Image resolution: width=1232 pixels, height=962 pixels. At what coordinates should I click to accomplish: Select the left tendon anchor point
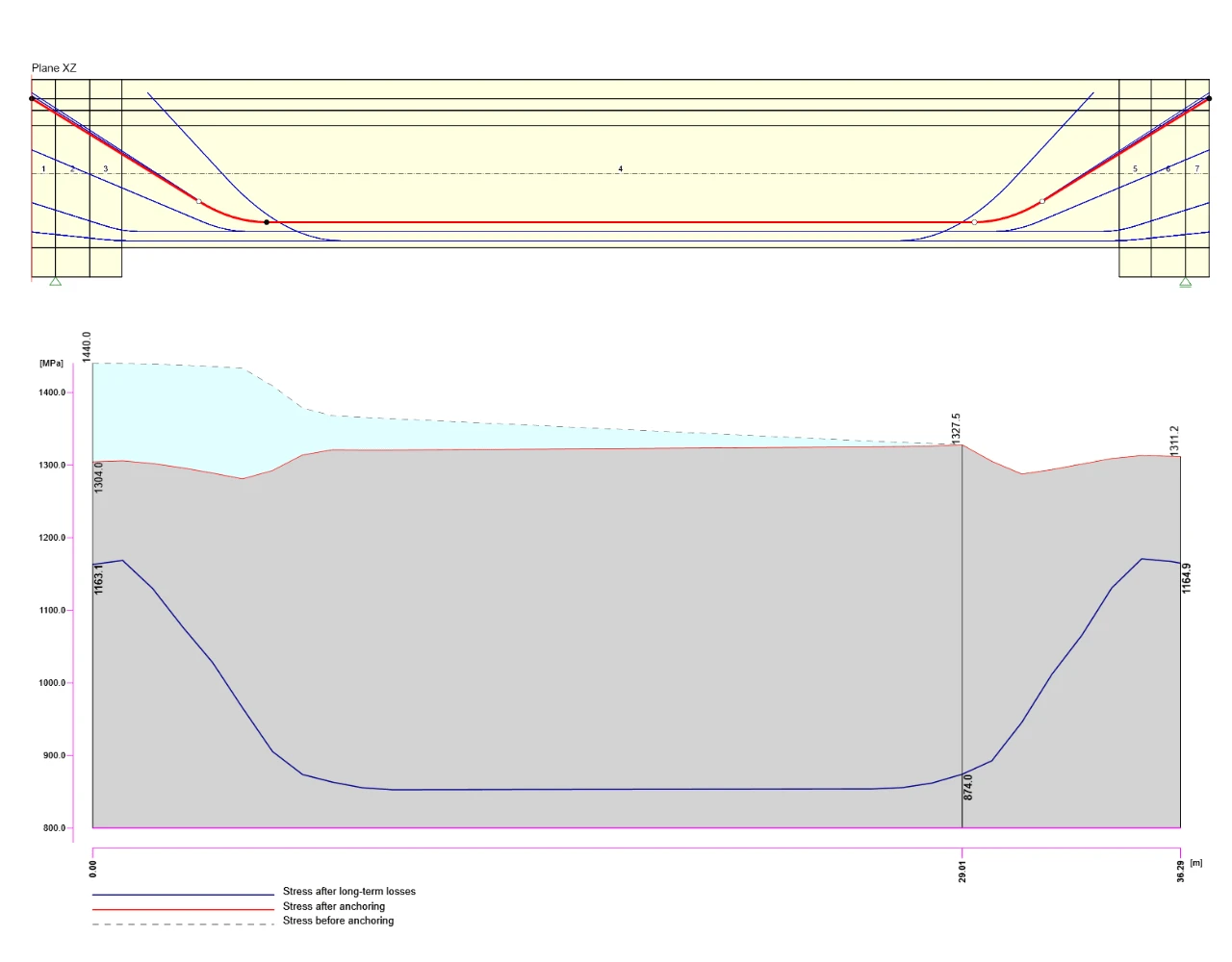(x=32, y=98)
